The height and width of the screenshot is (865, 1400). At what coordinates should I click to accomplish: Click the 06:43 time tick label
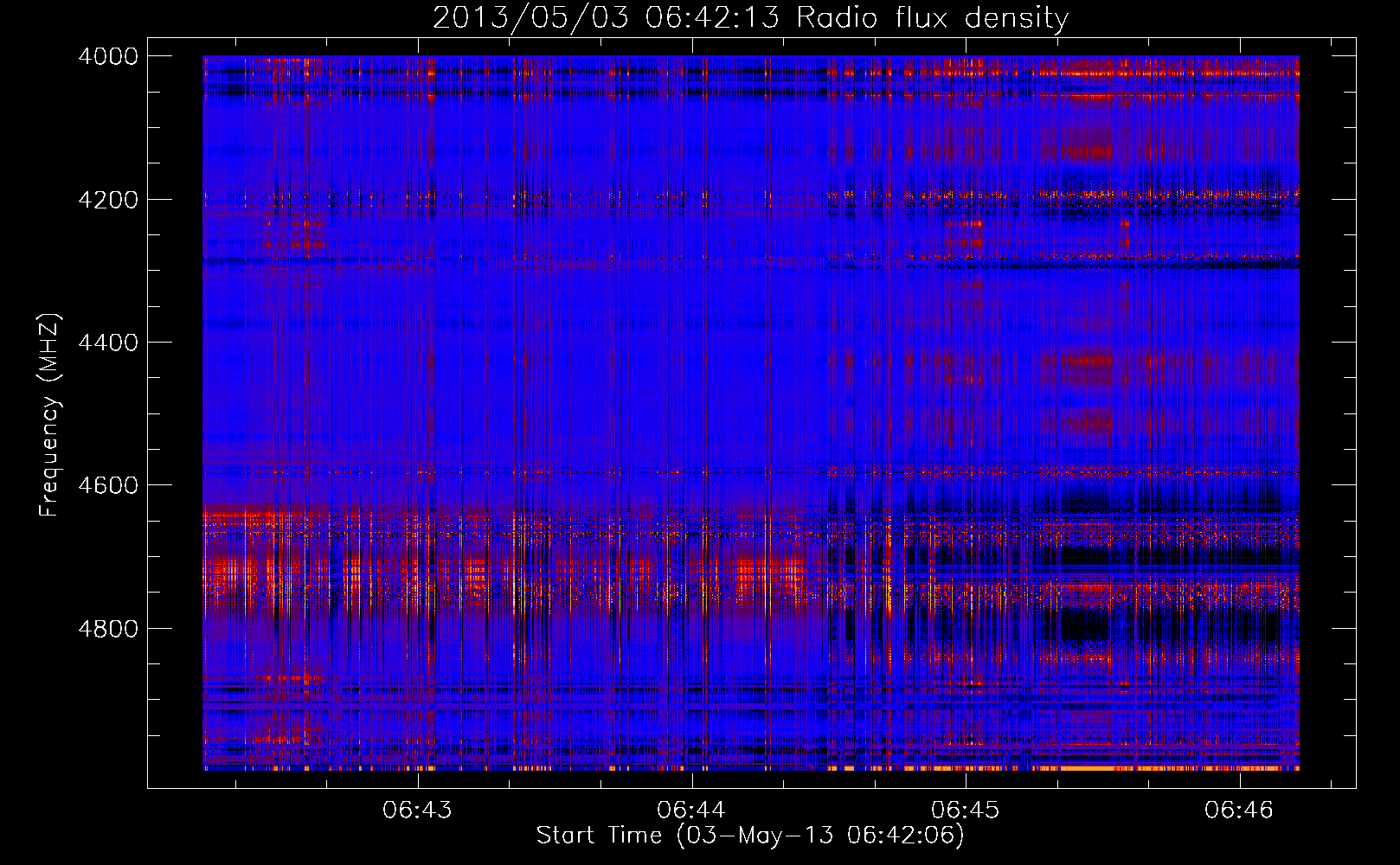tap(418, 810)
